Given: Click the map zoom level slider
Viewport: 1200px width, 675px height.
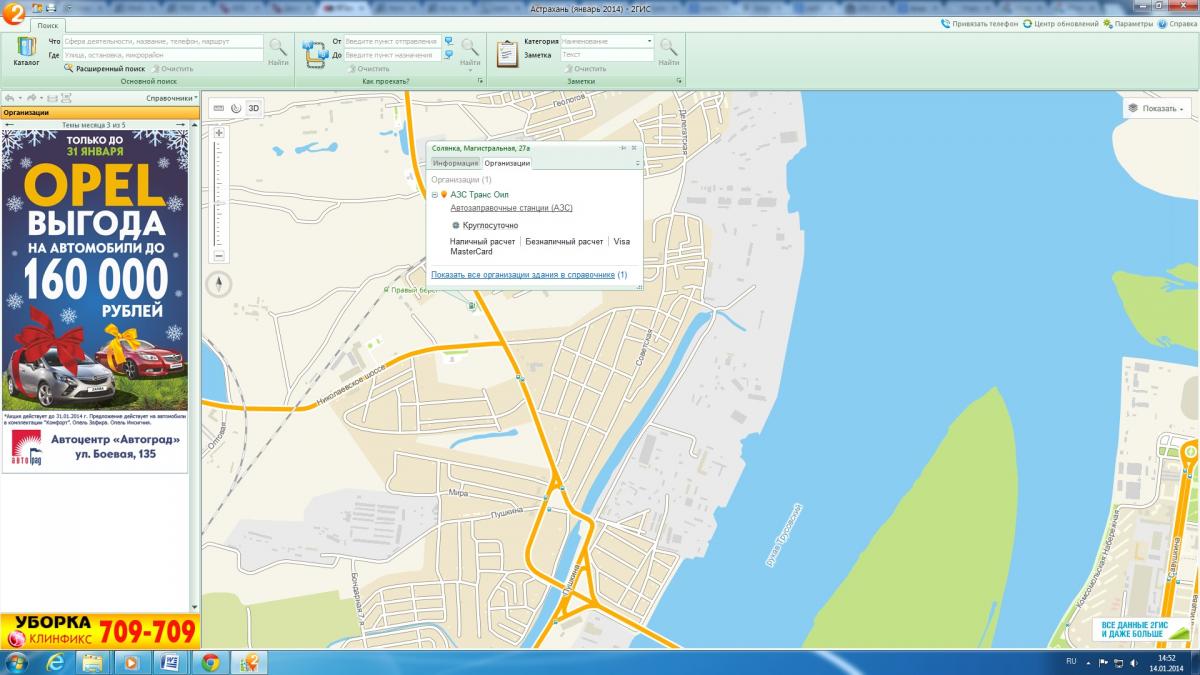Looking at the screenshot, I should (x=219, y=194).
